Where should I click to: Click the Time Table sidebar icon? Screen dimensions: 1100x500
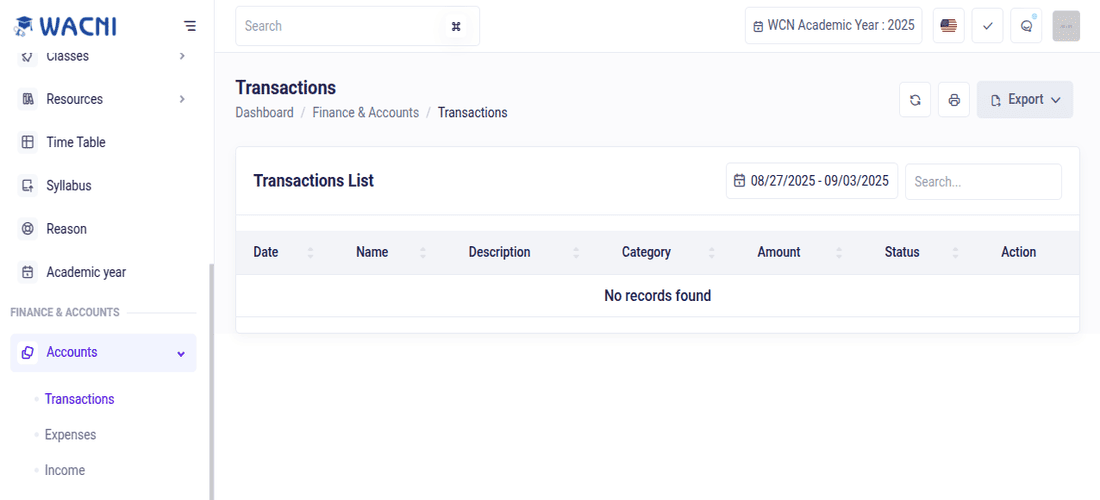coord(28,142)
